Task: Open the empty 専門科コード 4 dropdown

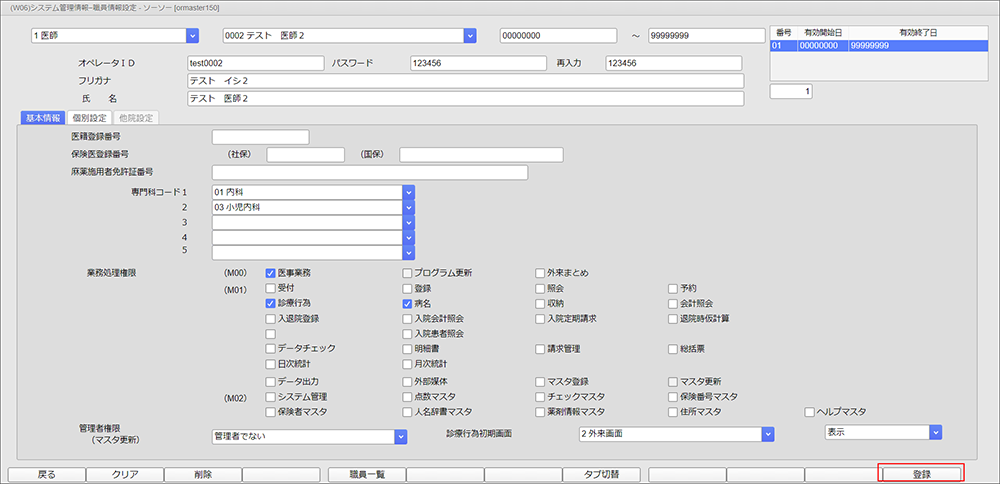Action: click(x=409, y=237)
